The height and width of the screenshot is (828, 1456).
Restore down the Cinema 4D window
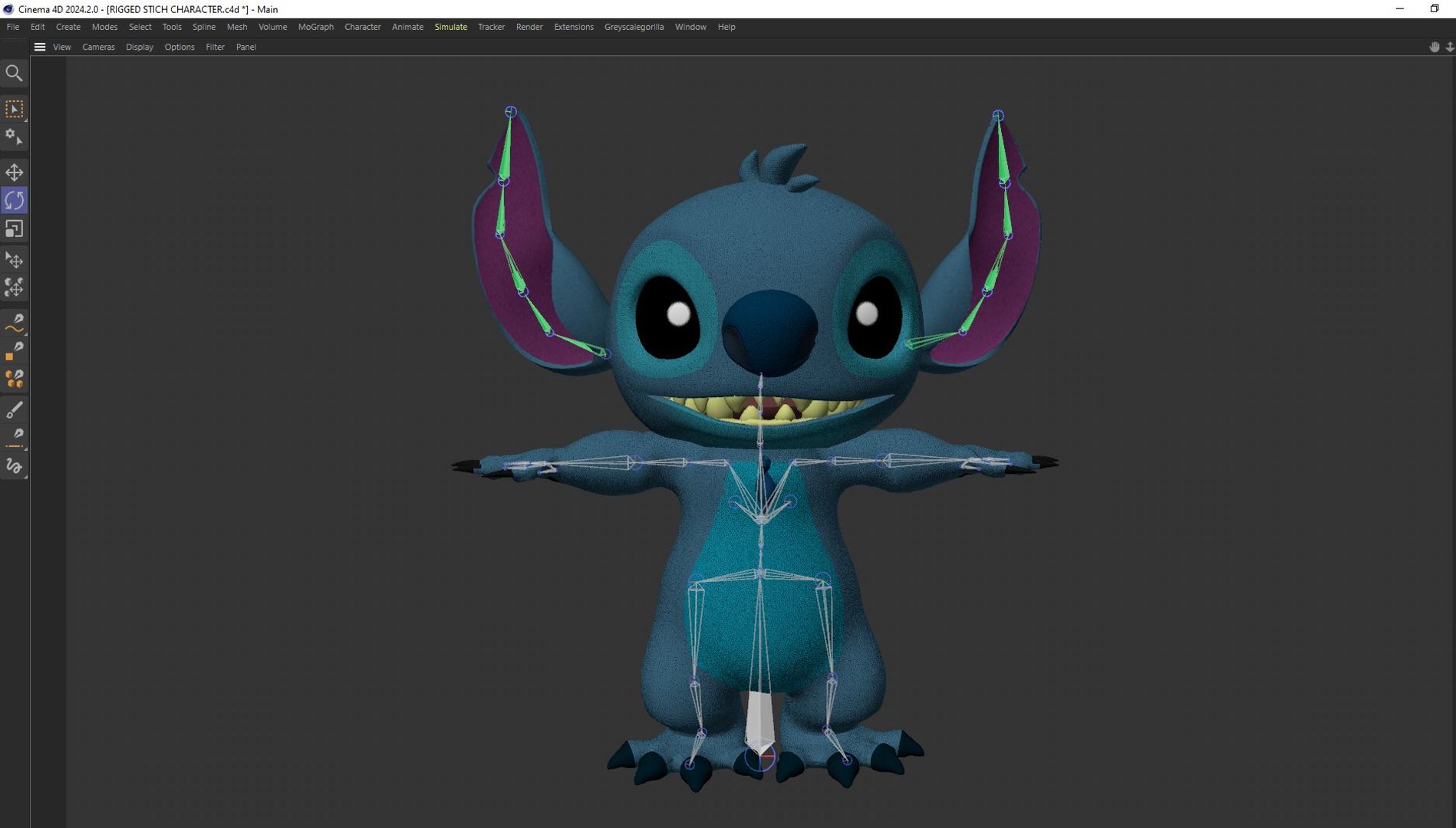coord(1435,9)
